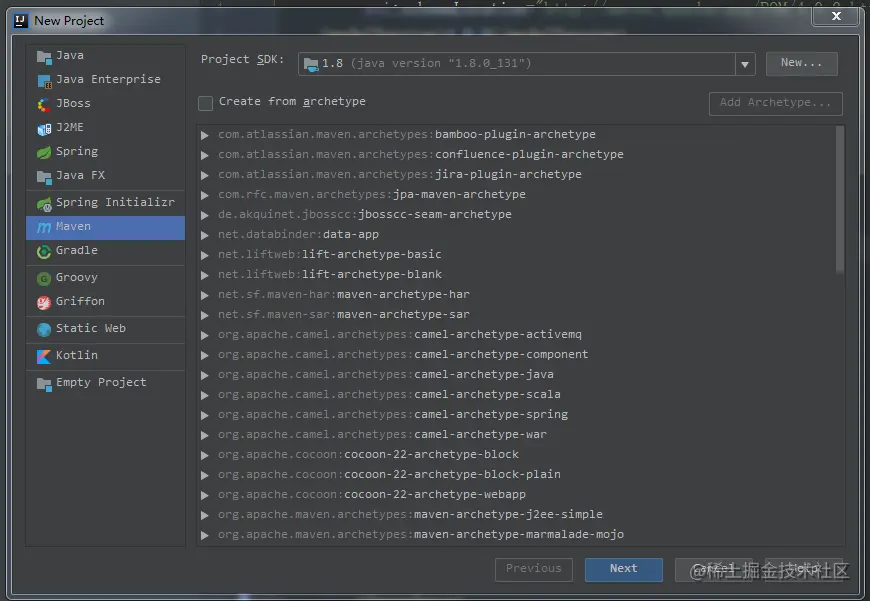The image size is (870, 601).
Task: Select Groovy in project type list
Action: point(105,277)
